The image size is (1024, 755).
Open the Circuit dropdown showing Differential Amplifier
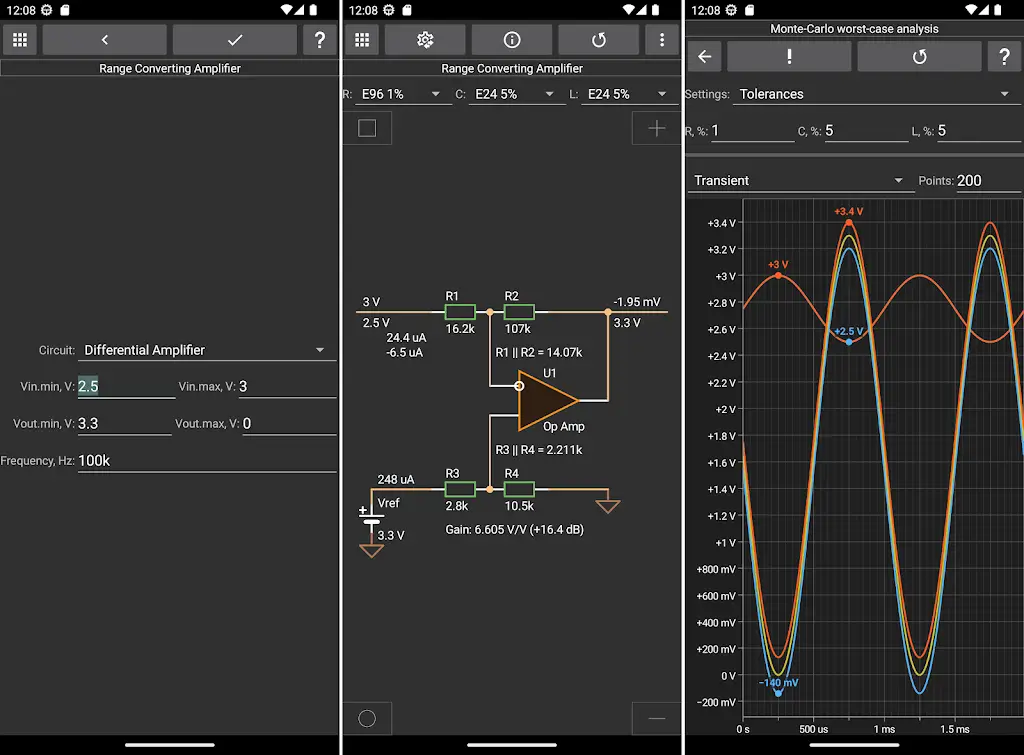205,350
